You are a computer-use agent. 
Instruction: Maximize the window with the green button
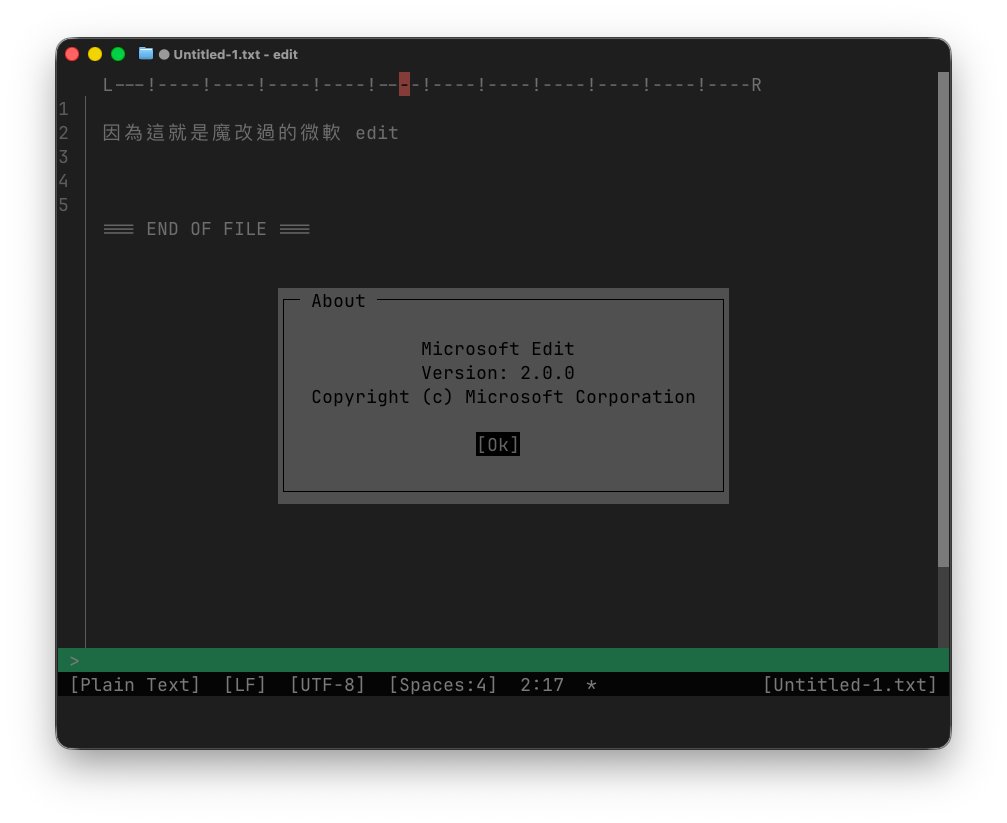118,54
